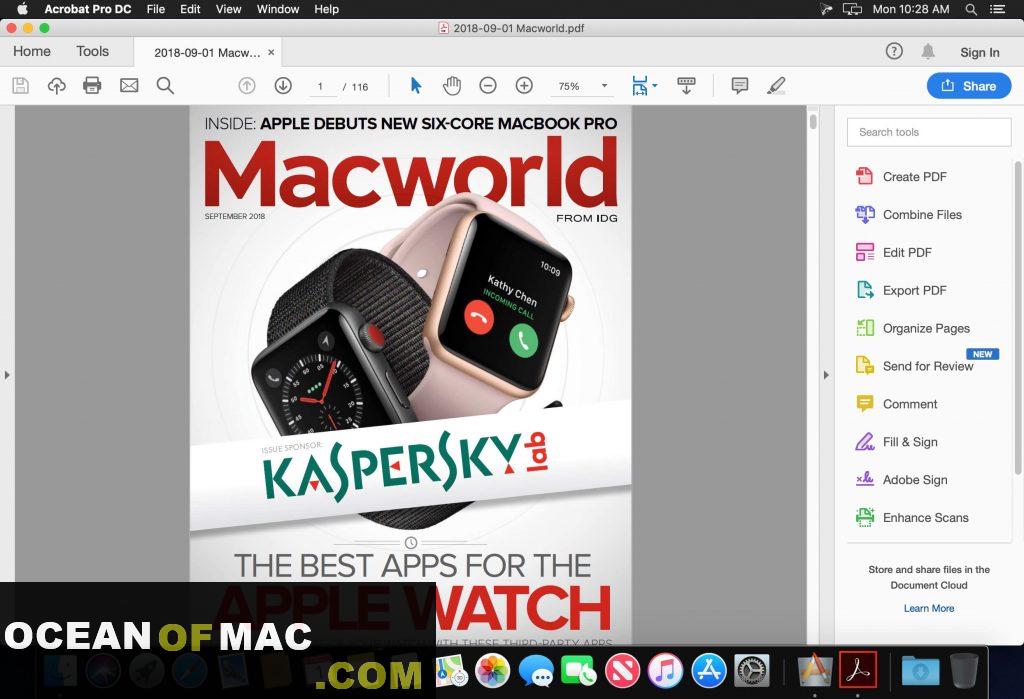
Task: Click the cloud upload icon
Action: coord(57,86)
